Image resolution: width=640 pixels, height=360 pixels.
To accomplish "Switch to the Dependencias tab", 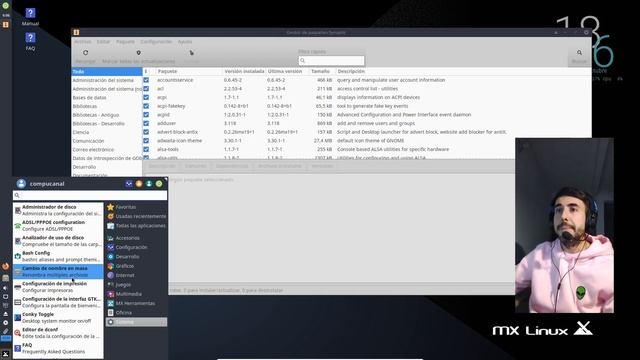I will coord(232,166).
